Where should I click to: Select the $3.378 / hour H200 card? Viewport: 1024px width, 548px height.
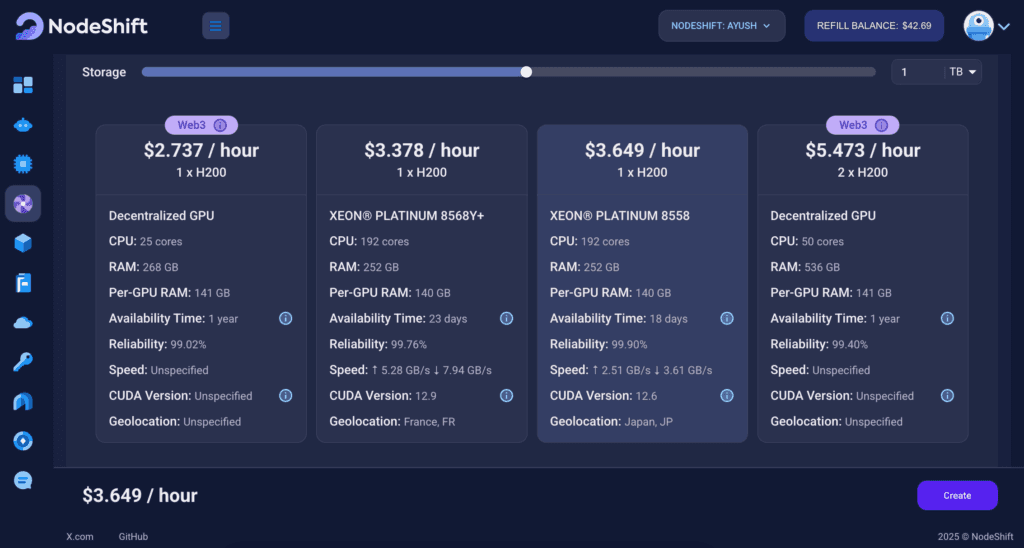[x=421, y=283]
